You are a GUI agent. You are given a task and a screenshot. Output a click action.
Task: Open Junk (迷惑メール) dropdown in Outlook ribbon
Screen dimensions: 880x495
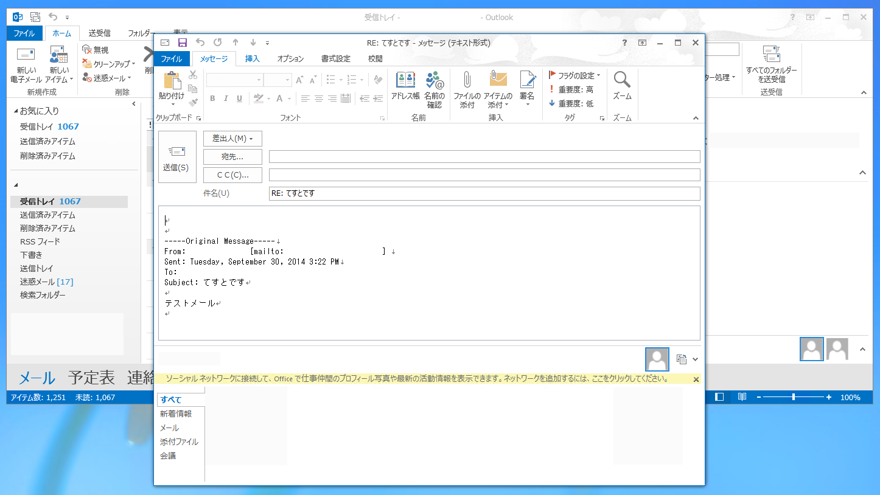point(107,78)
